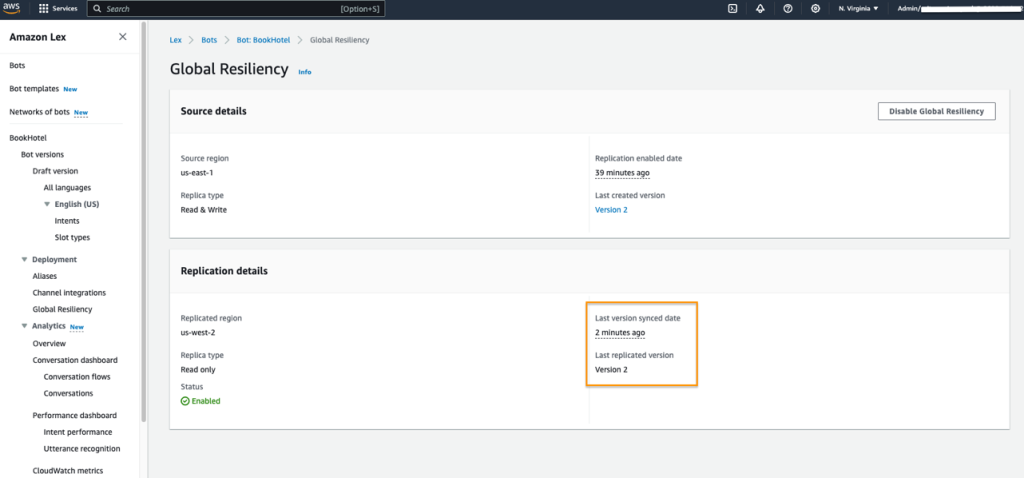The width and height of the screenshot is (1024, 478).
Task: Open the N. Virginia region dropdown
Action: point(858,9)
